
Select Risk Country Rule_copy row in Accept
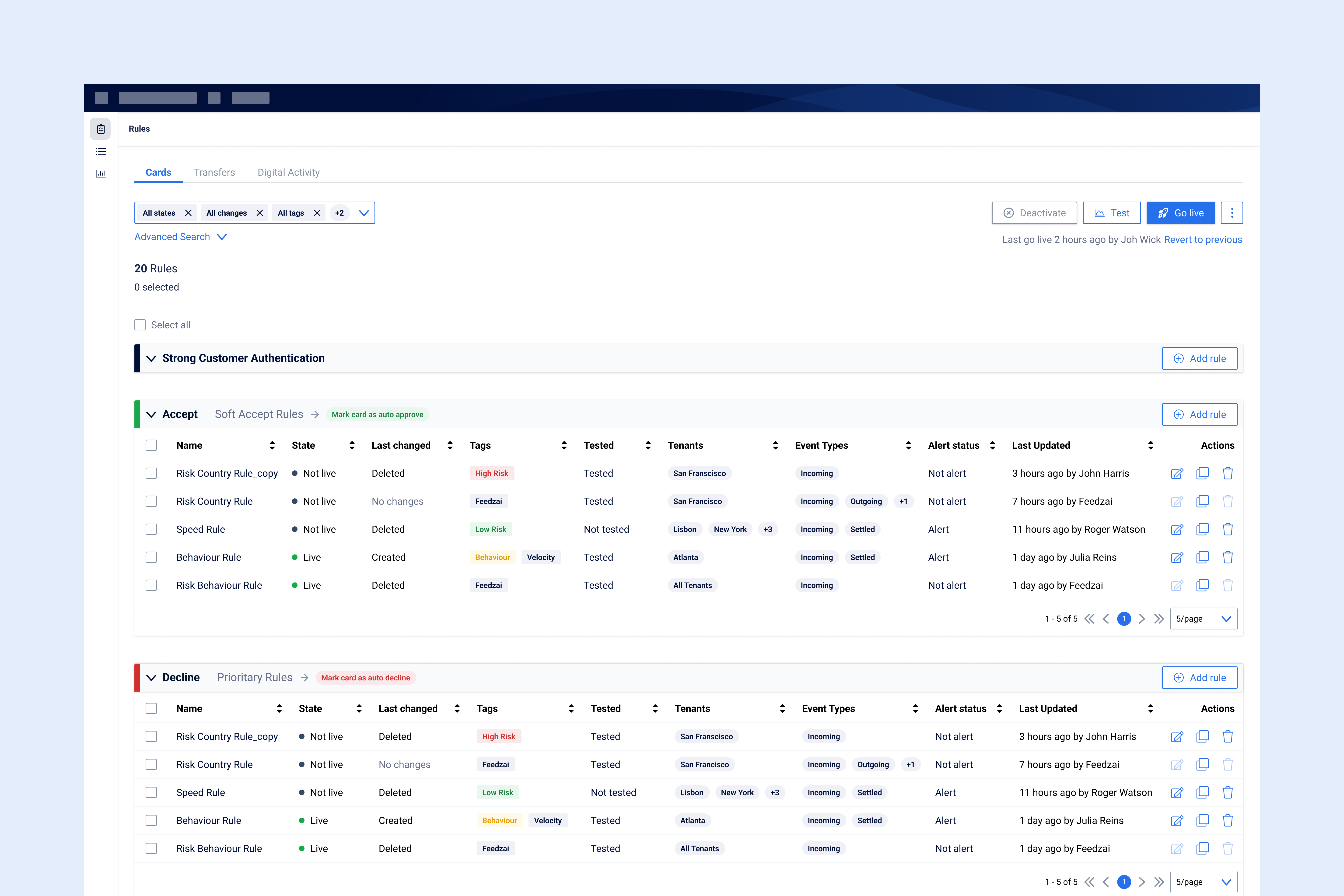coord(151,473)
